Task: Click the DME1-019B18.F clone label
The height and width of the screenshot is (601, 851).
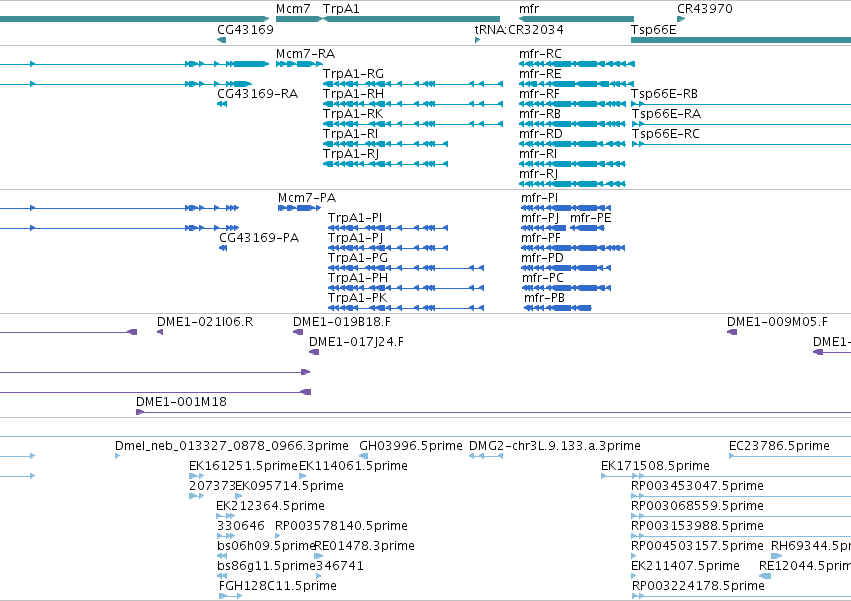Action: point(342,322)
